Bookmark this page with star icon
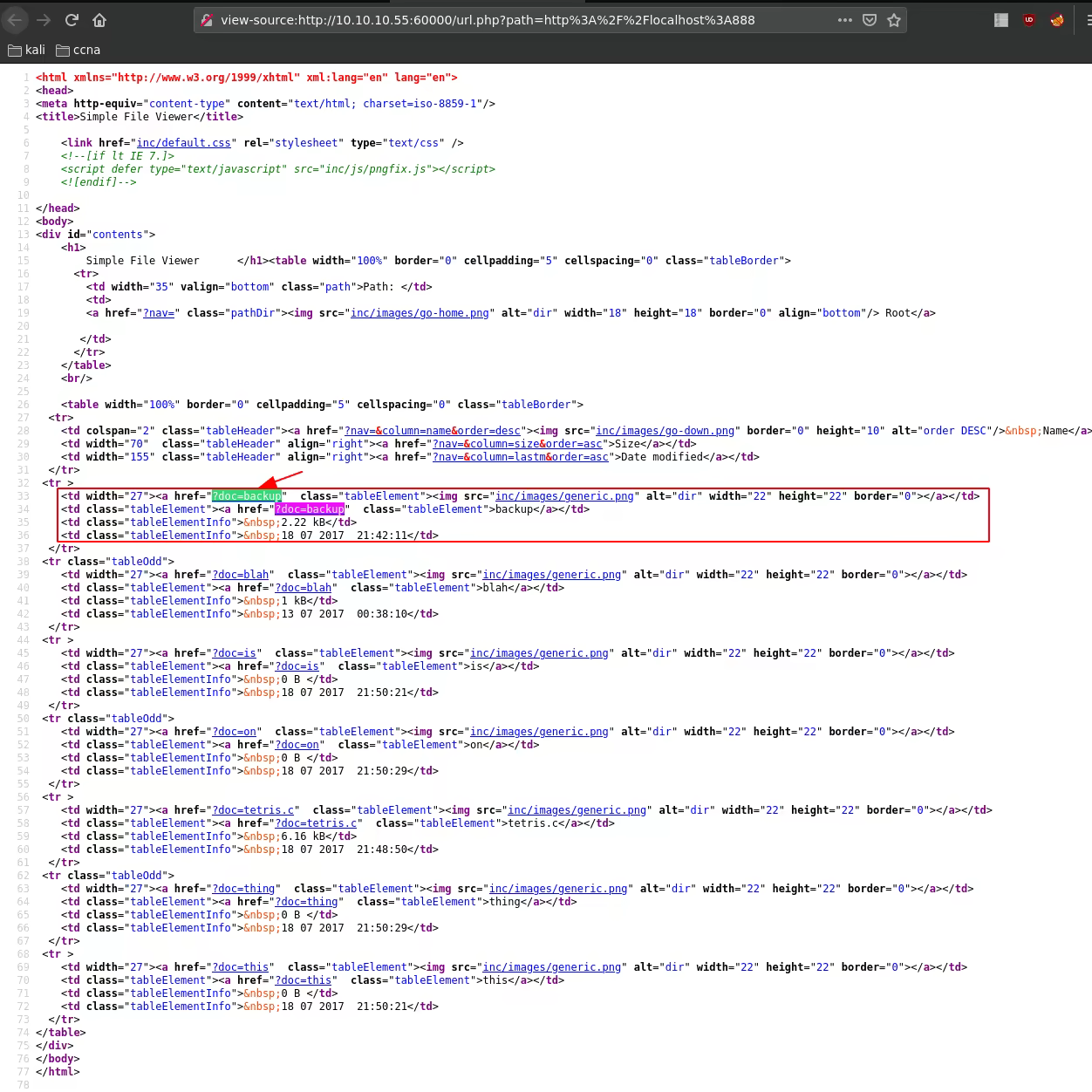 [894, 20]
